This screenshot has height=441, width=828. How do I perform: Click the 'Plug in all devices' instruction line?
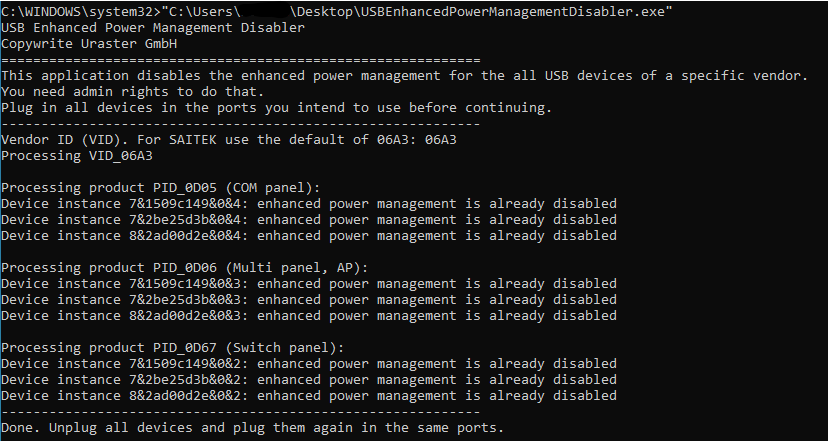coord(276,107)
